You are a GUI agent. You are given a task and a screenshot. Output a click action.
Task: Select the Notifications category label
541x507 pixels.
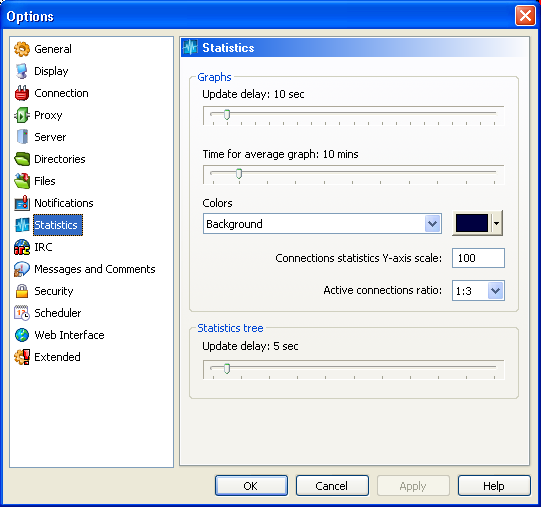coord(64,203)
